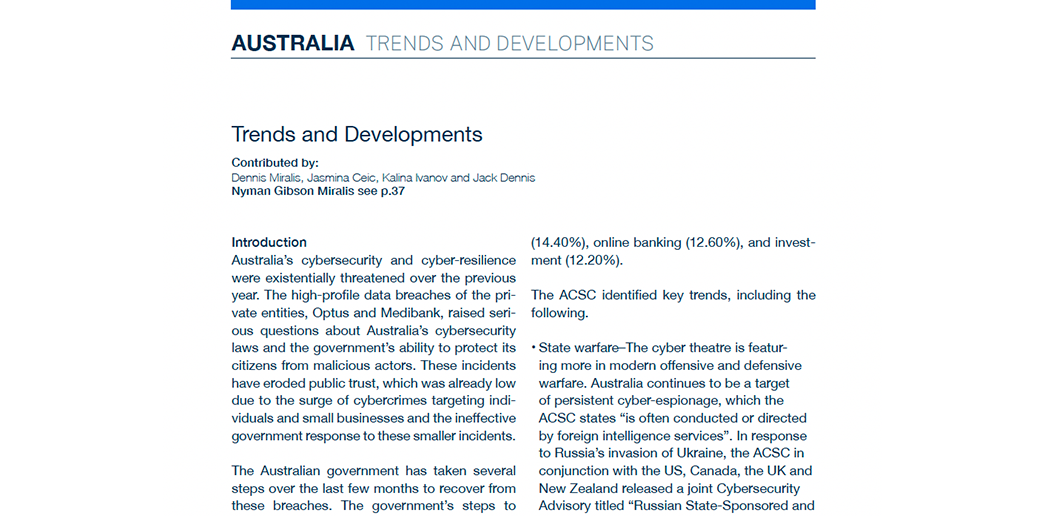The image size is (1045, 516).
Task: Click the 'Introduction' section heading
Action: [269, 243]
